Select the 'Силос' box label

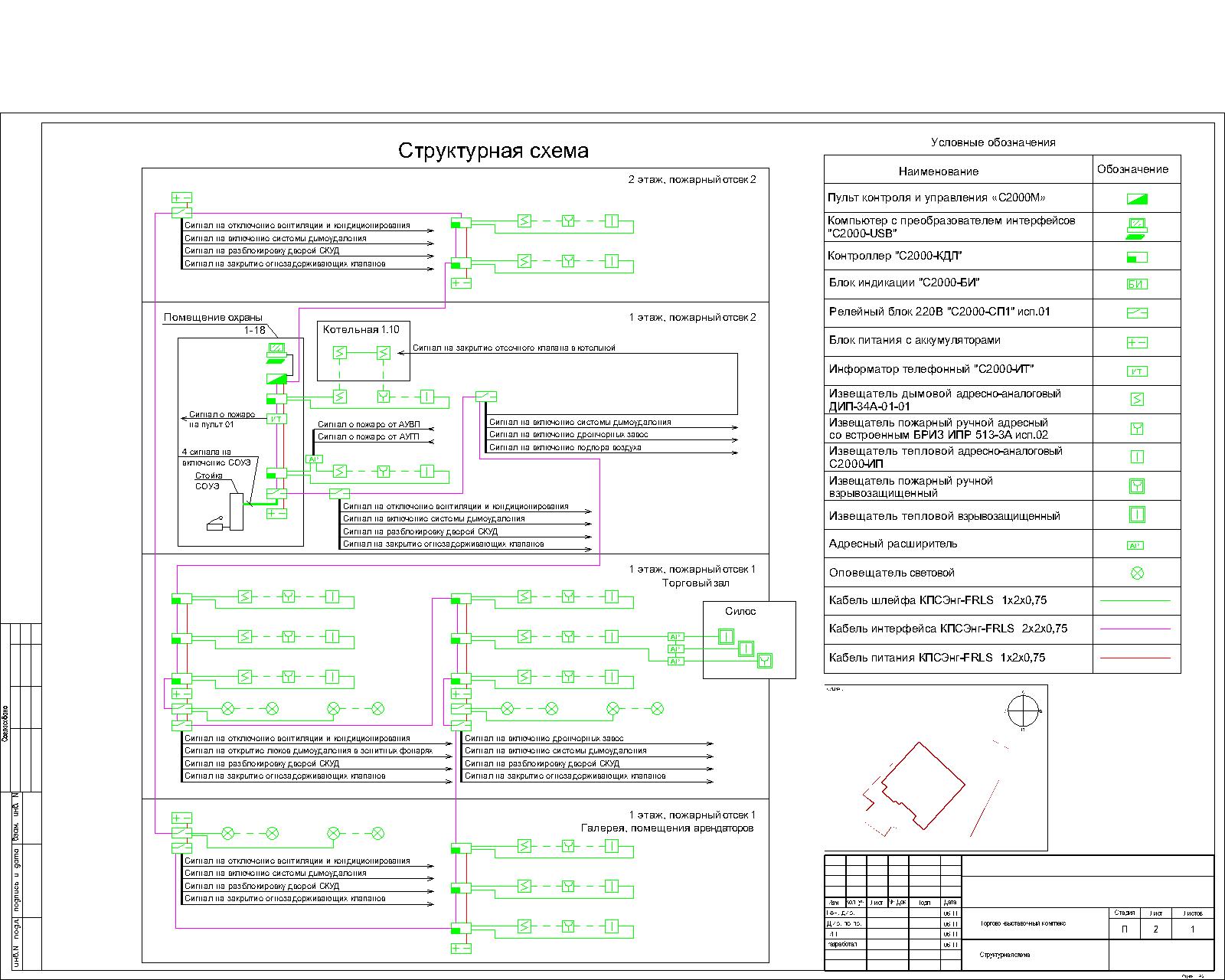point(740,611)
